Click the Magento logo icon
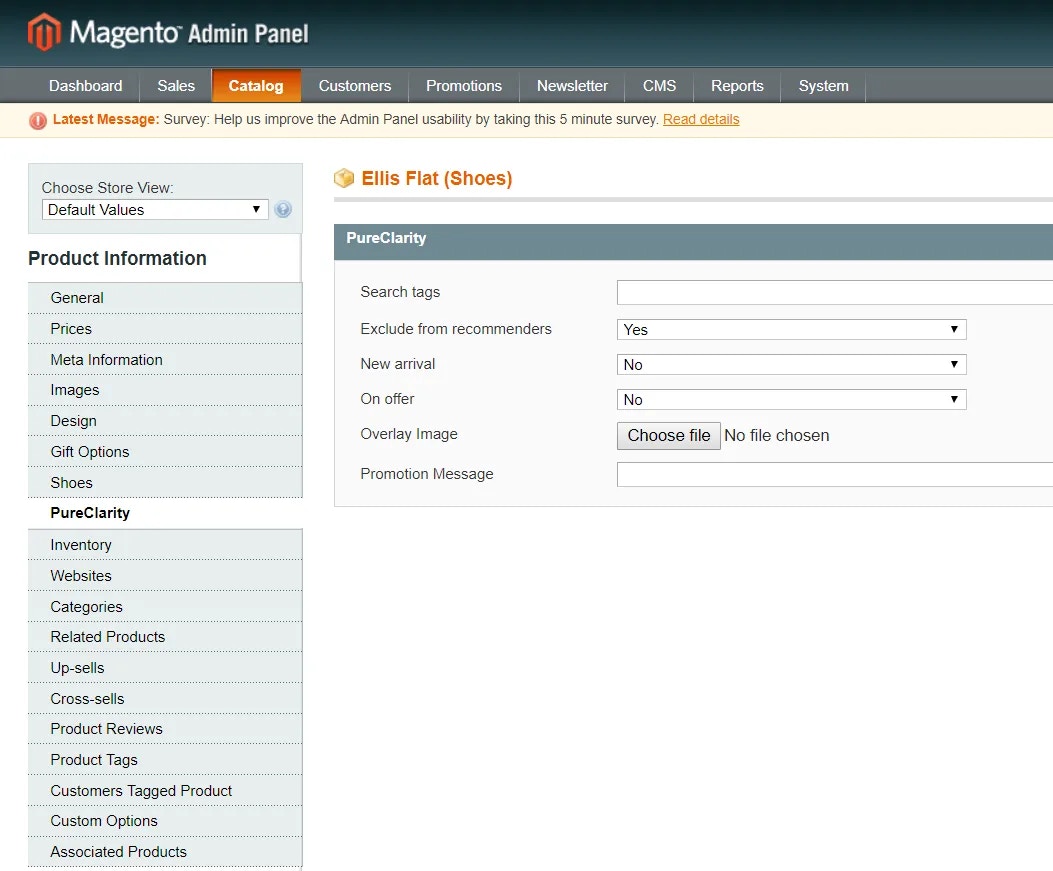 coord(44,32)
